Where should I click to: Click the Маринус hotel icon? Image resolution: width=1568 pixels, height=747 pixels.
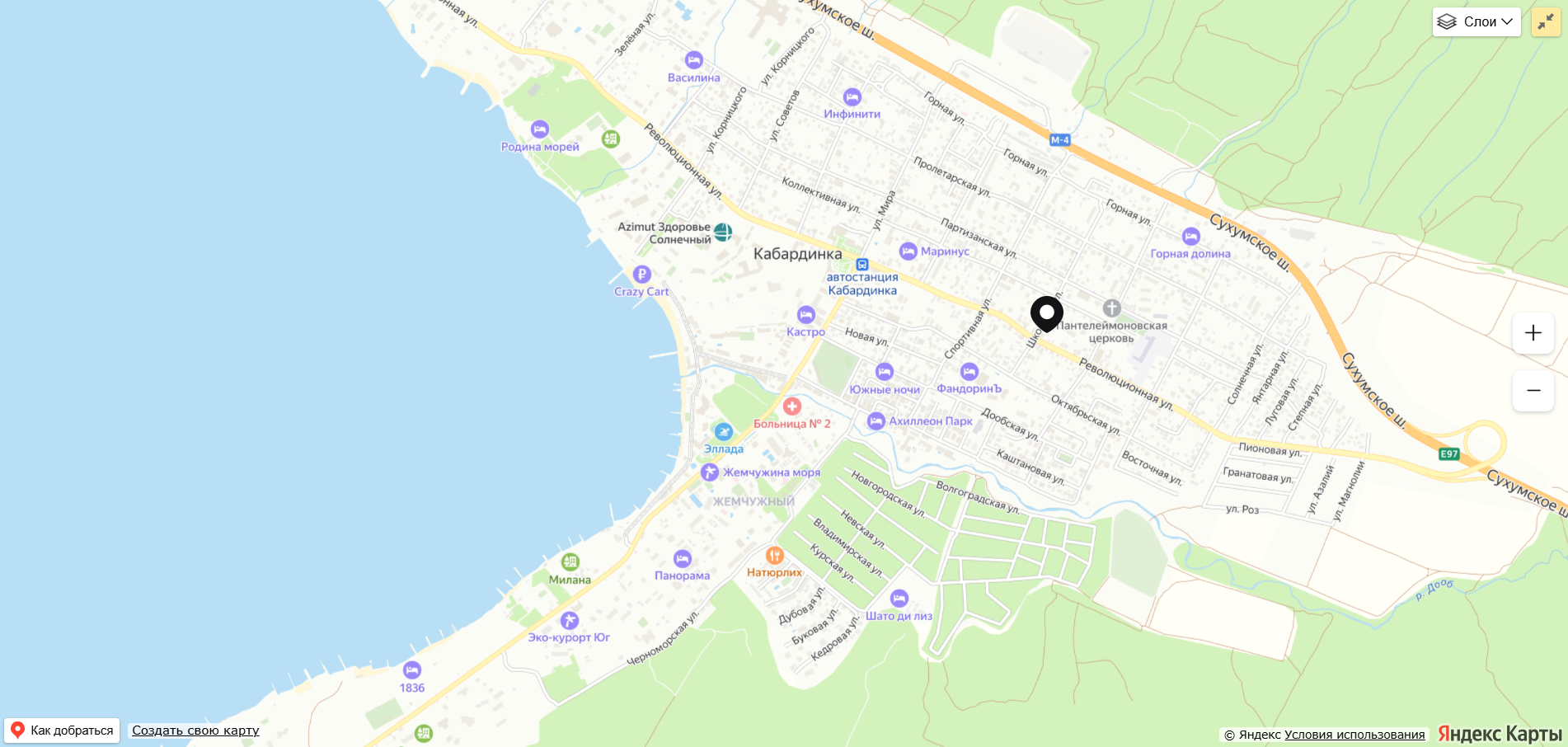[x=908, y=251]
